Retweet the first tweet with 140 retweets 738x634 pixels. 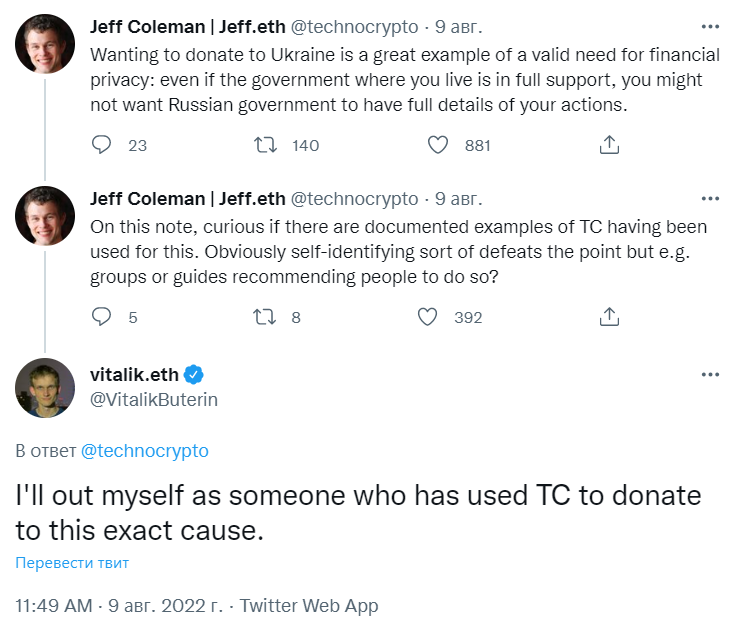coord(265,145)
